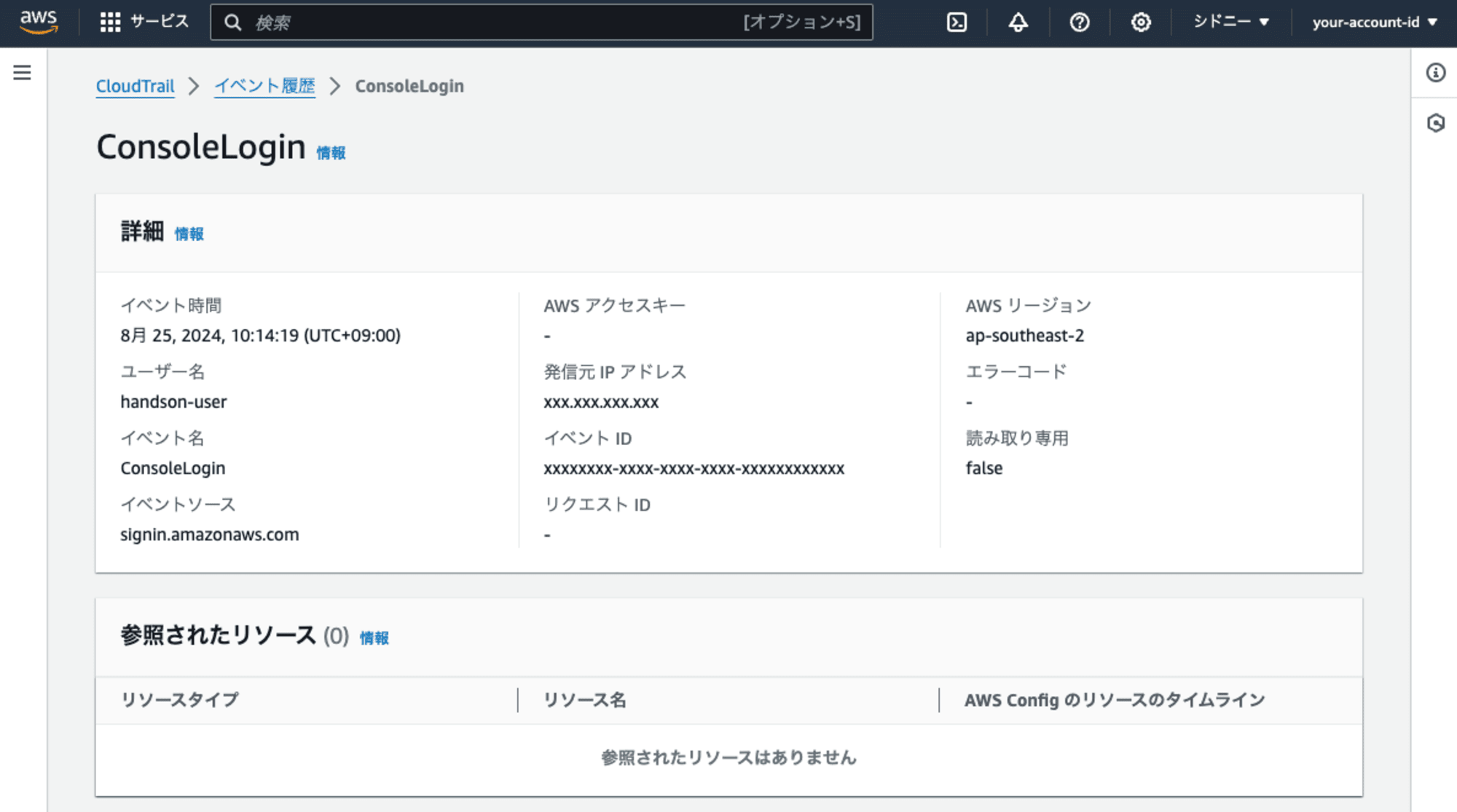Viewport: 1457px width, 812px height.
Task: Click the リソース名 column header
Action: point(585,700)
